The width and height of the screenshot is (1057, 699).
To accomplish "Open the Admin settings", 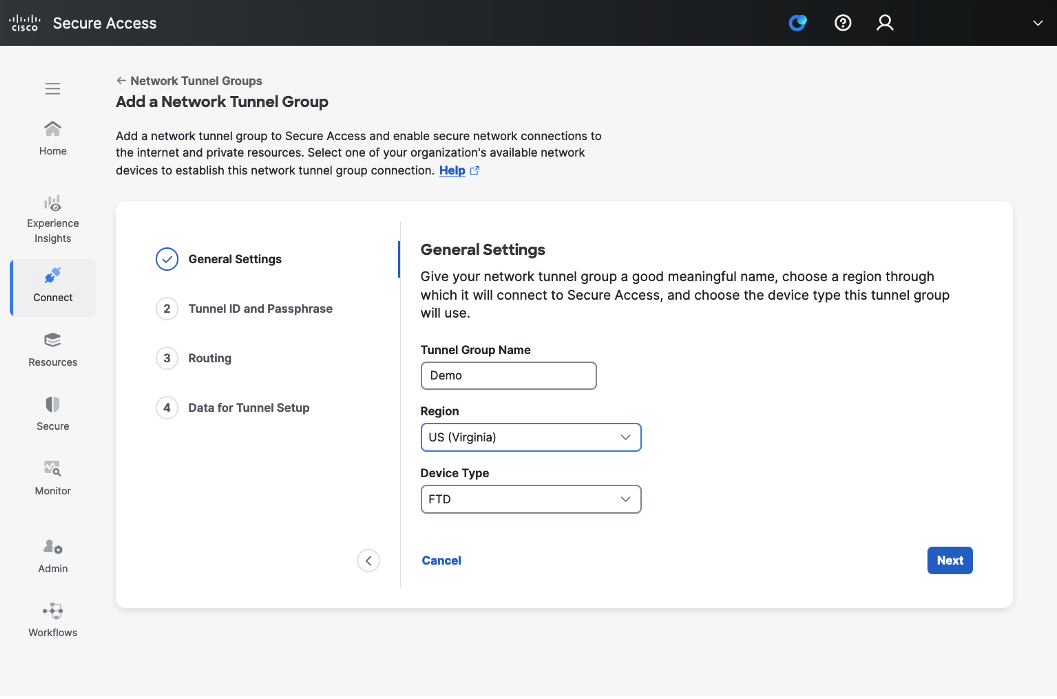I will (x=52, y=555).
